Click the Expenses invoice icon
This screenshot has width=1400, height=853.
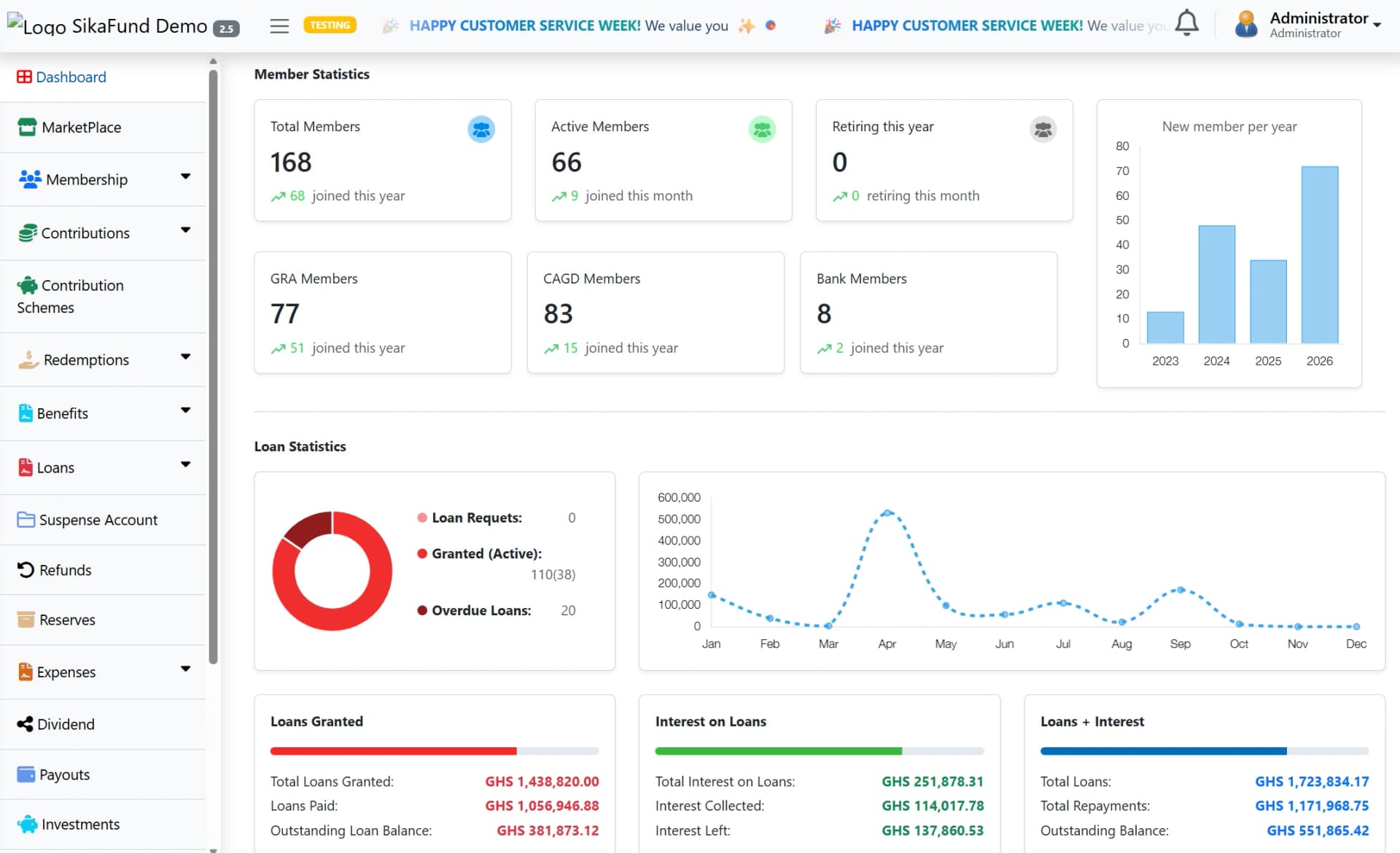coord(26,671)
